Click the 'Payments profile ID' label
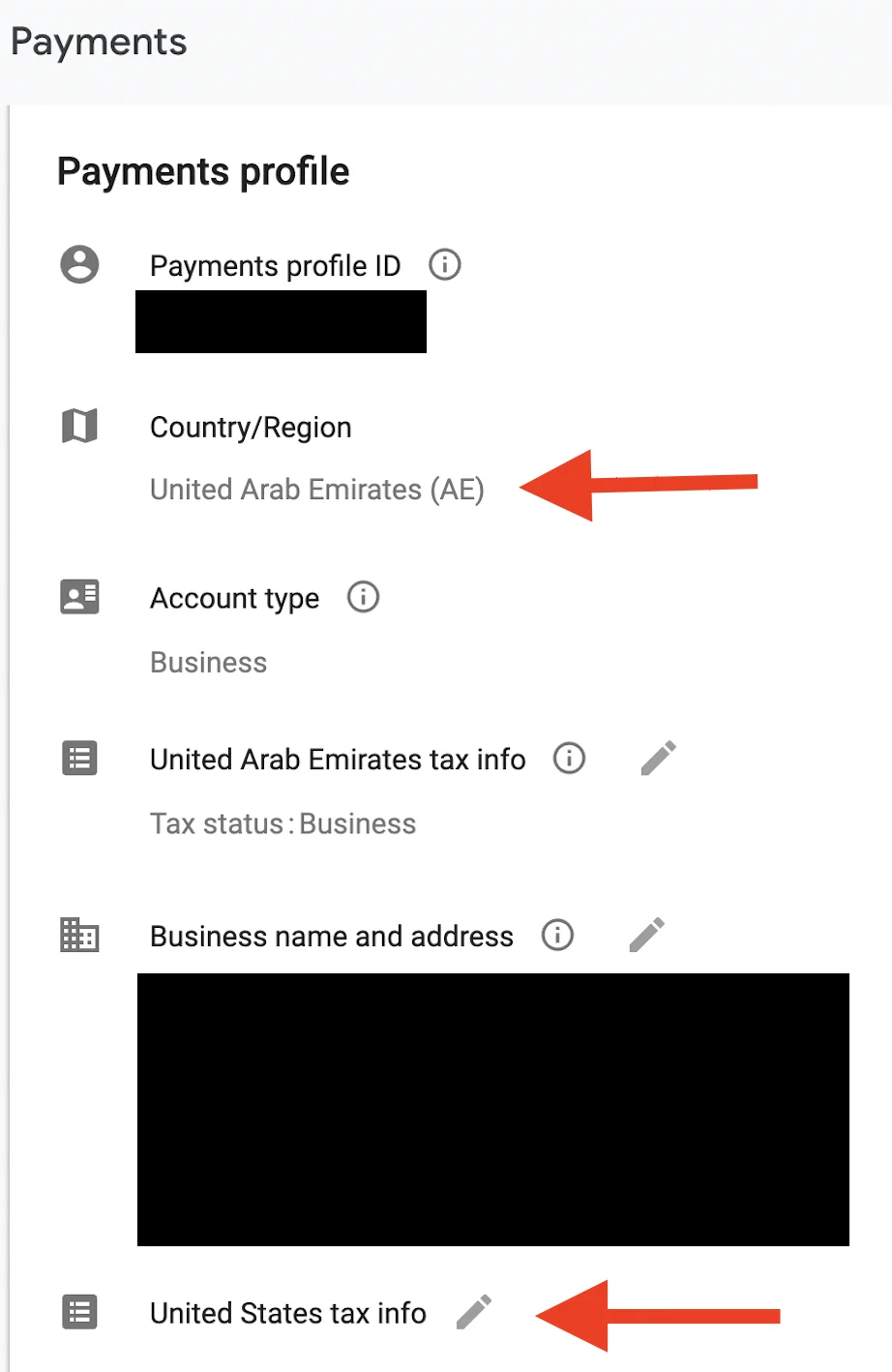The height and width of the screenshot is (1372, 892). pyautogui.click(x=276, y=266)
